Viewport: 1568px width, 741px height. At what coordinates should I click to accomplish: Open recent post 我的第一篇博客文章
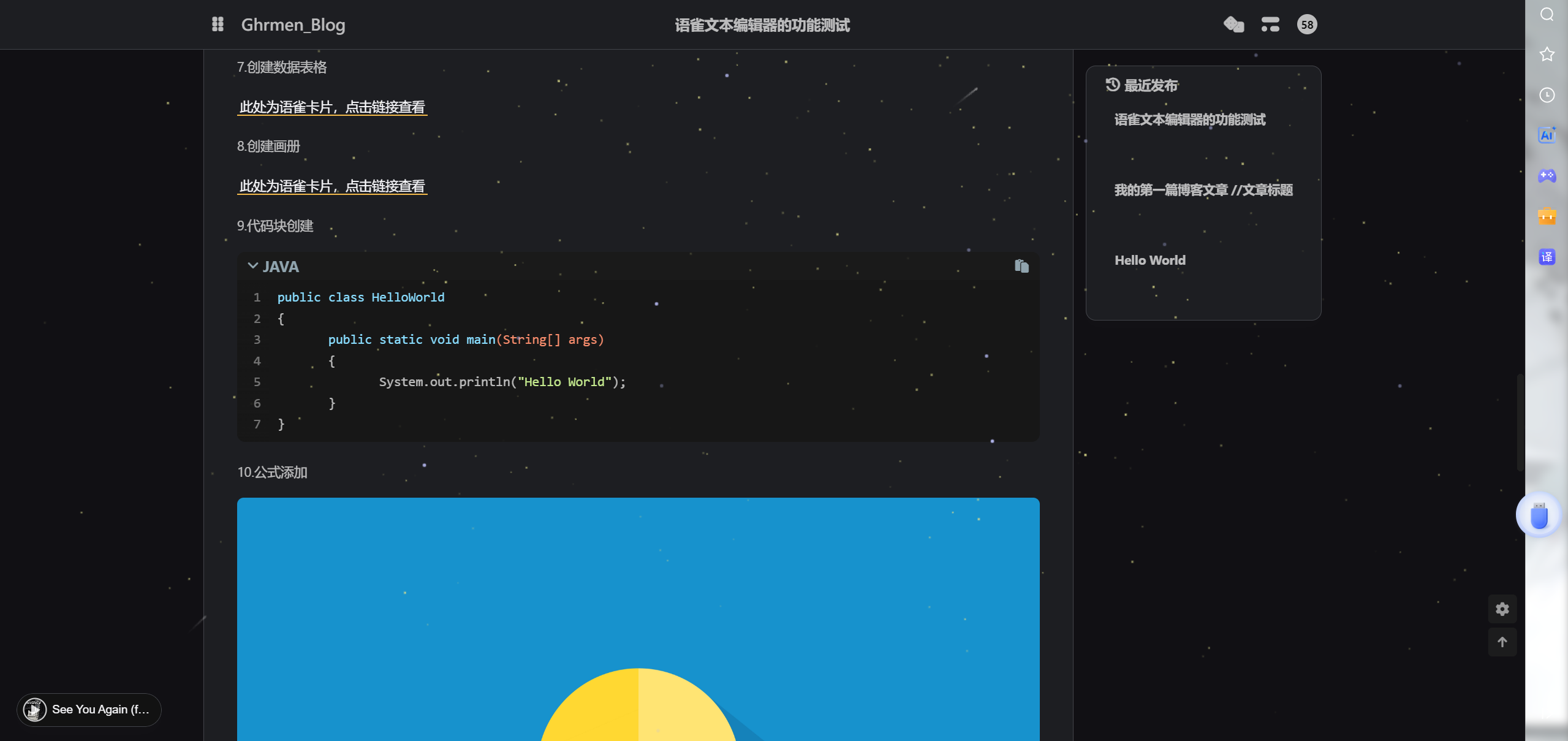click(1203, 190)
